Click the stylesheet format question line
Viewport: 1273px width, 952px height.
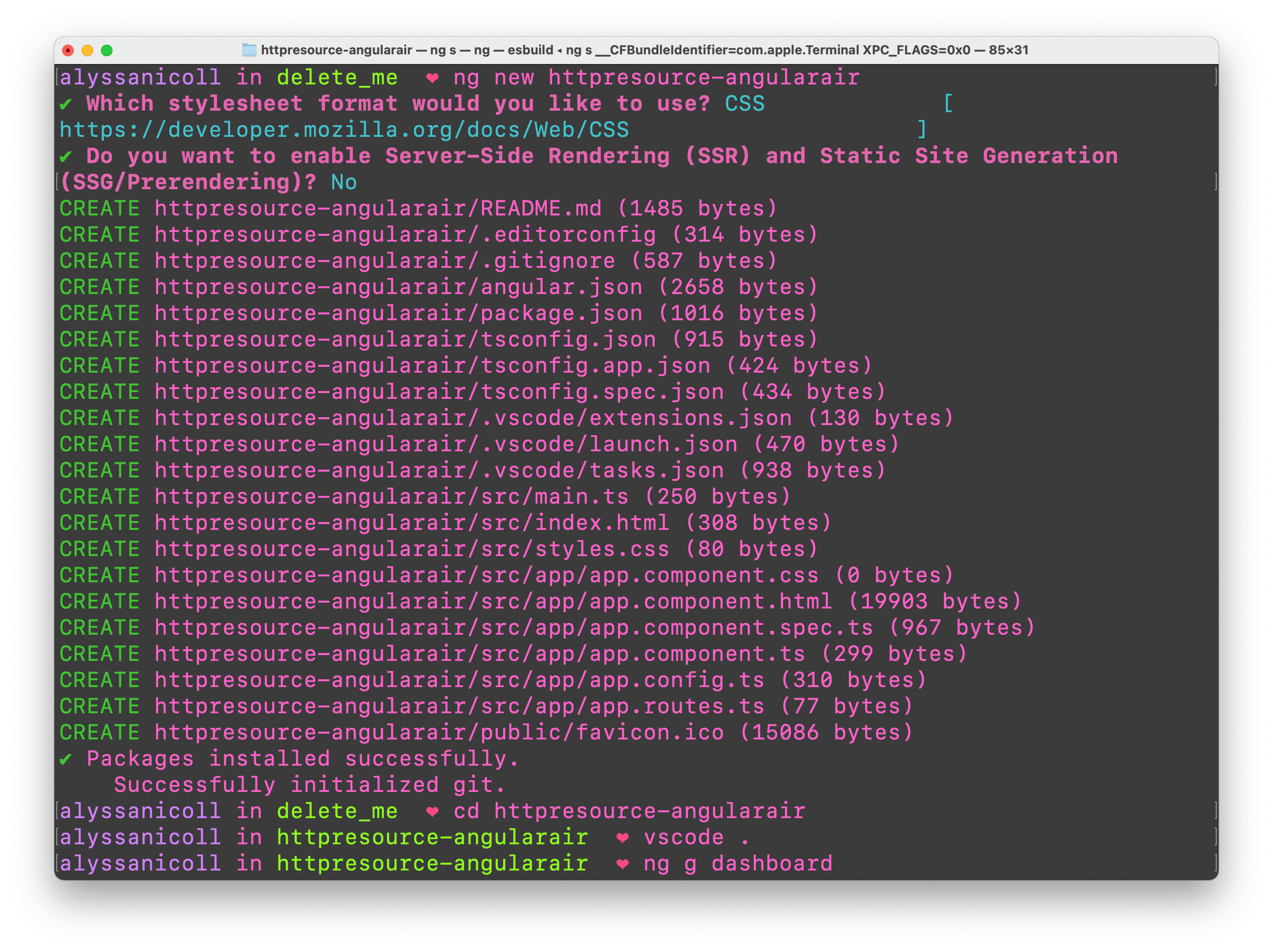[398, 104]
